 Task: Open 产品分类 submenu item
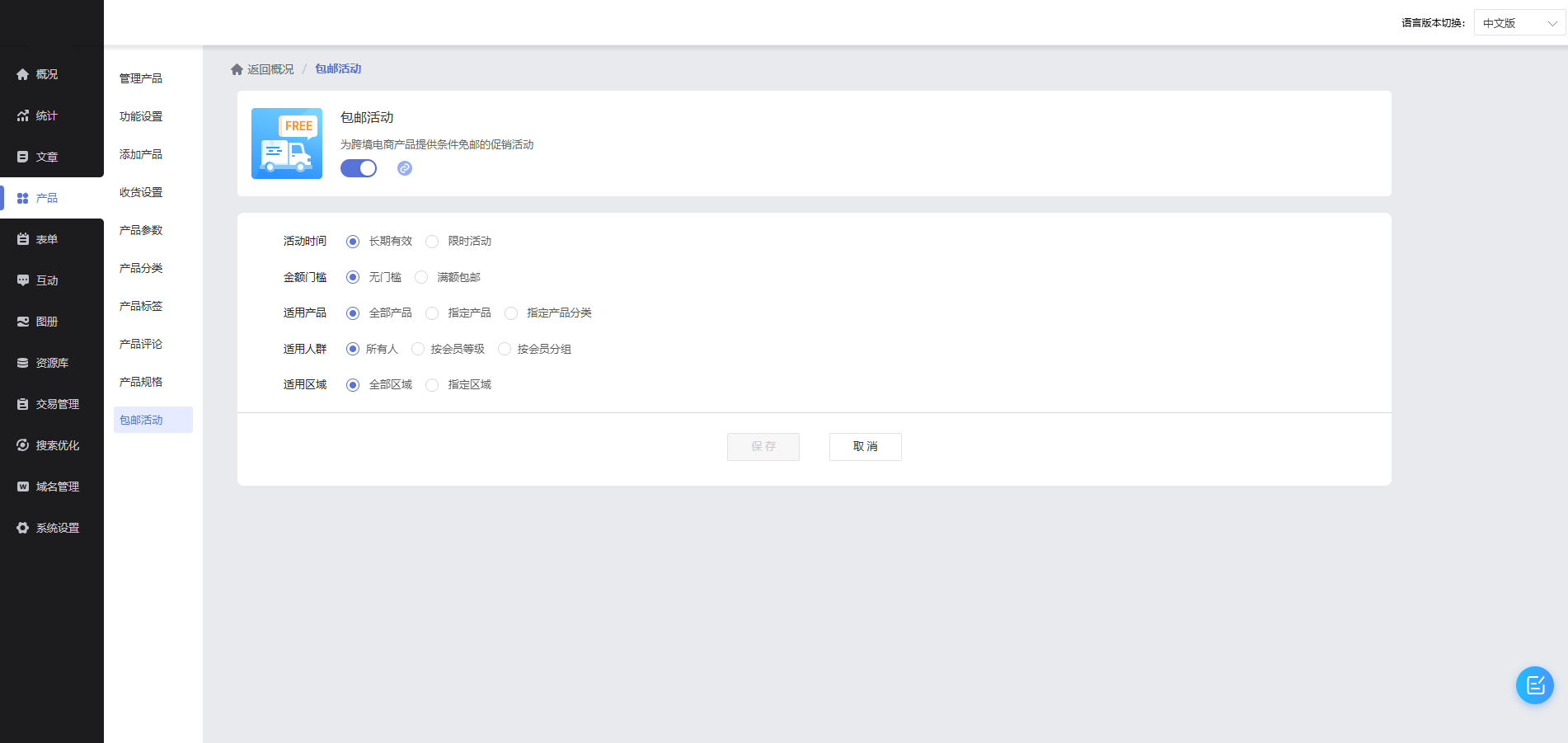[x=141, y=268]
